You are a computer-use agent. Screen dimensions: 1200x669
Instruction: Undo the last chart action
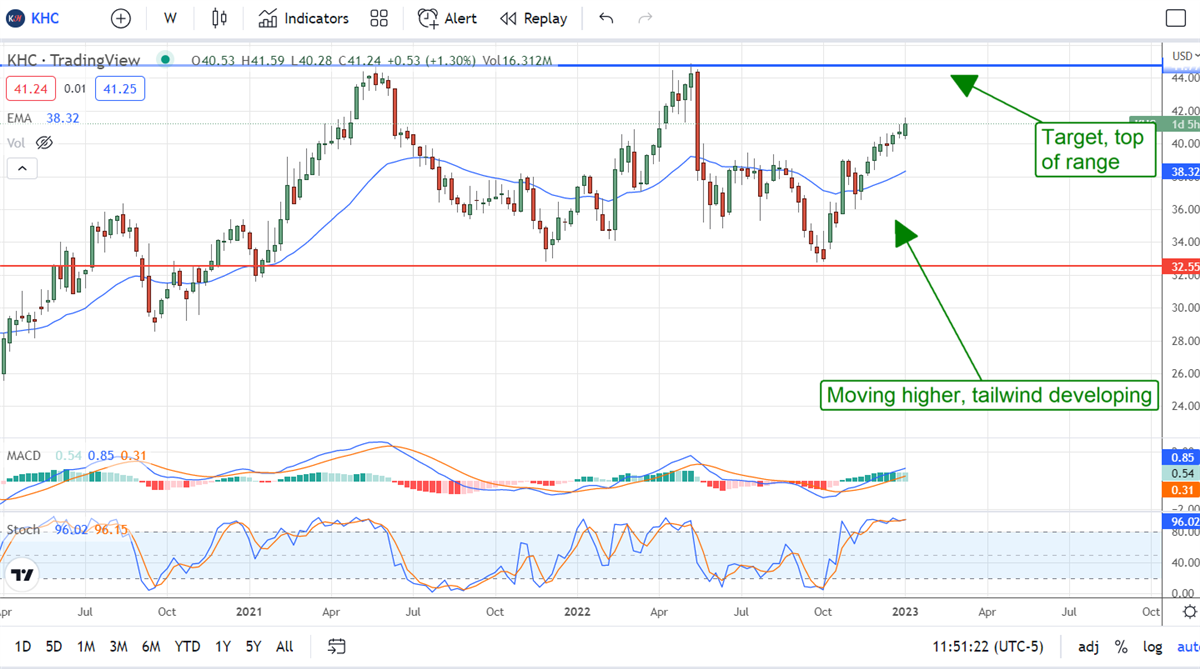606,18
